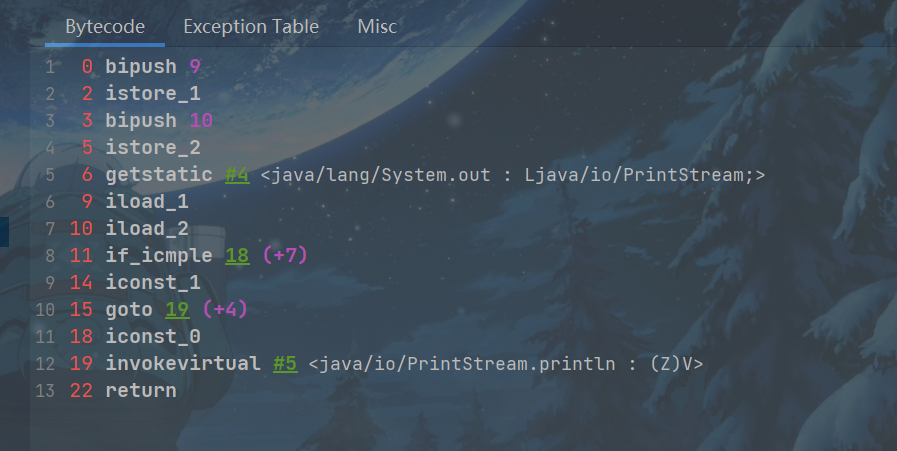
Task: Click the PrintStream.println method descriptor
Action: [x=506, y=364]
